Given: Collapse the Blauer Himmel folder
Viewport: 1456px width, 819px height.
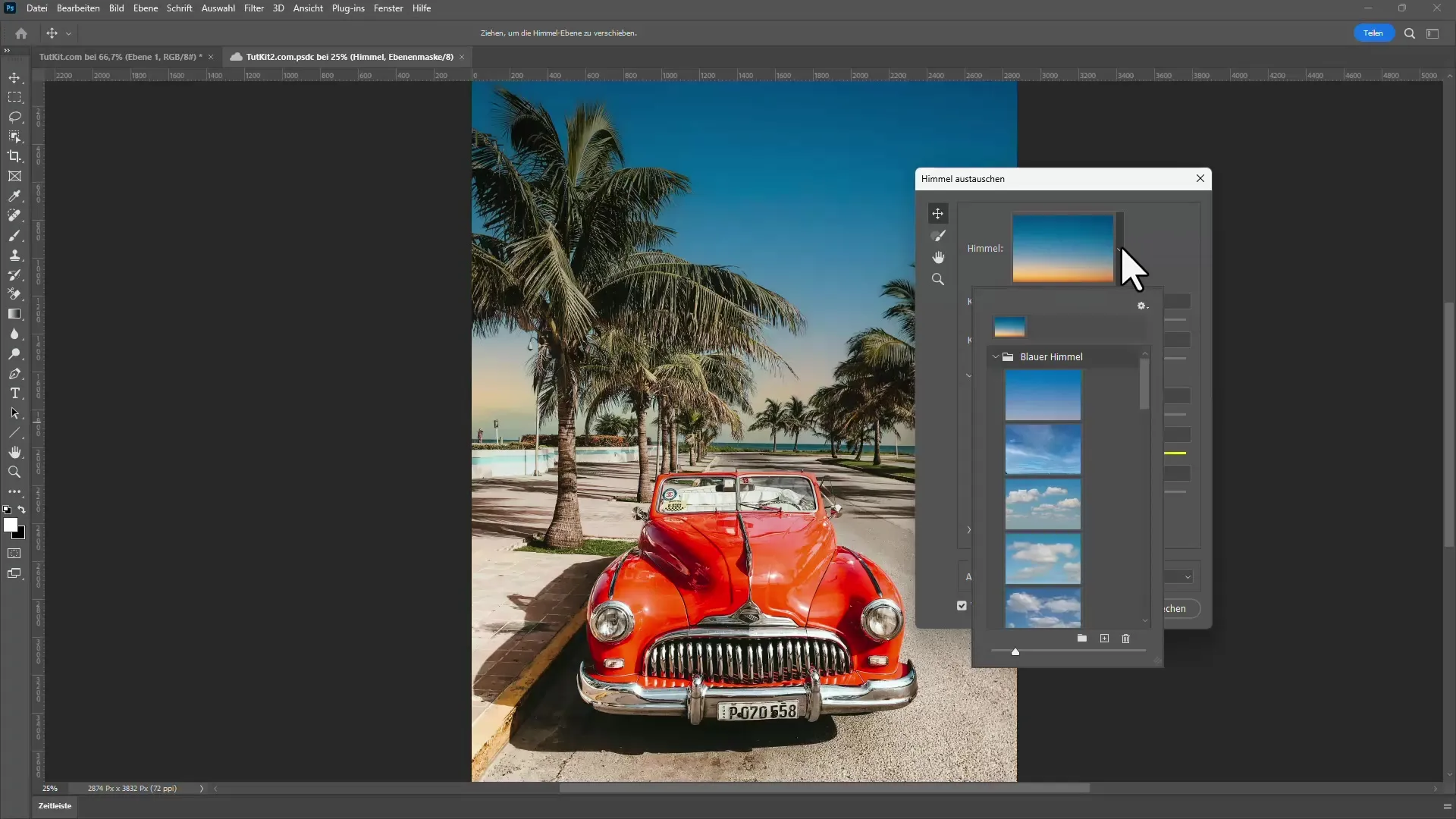Looking at the screenshot, I should pos(996,356).
